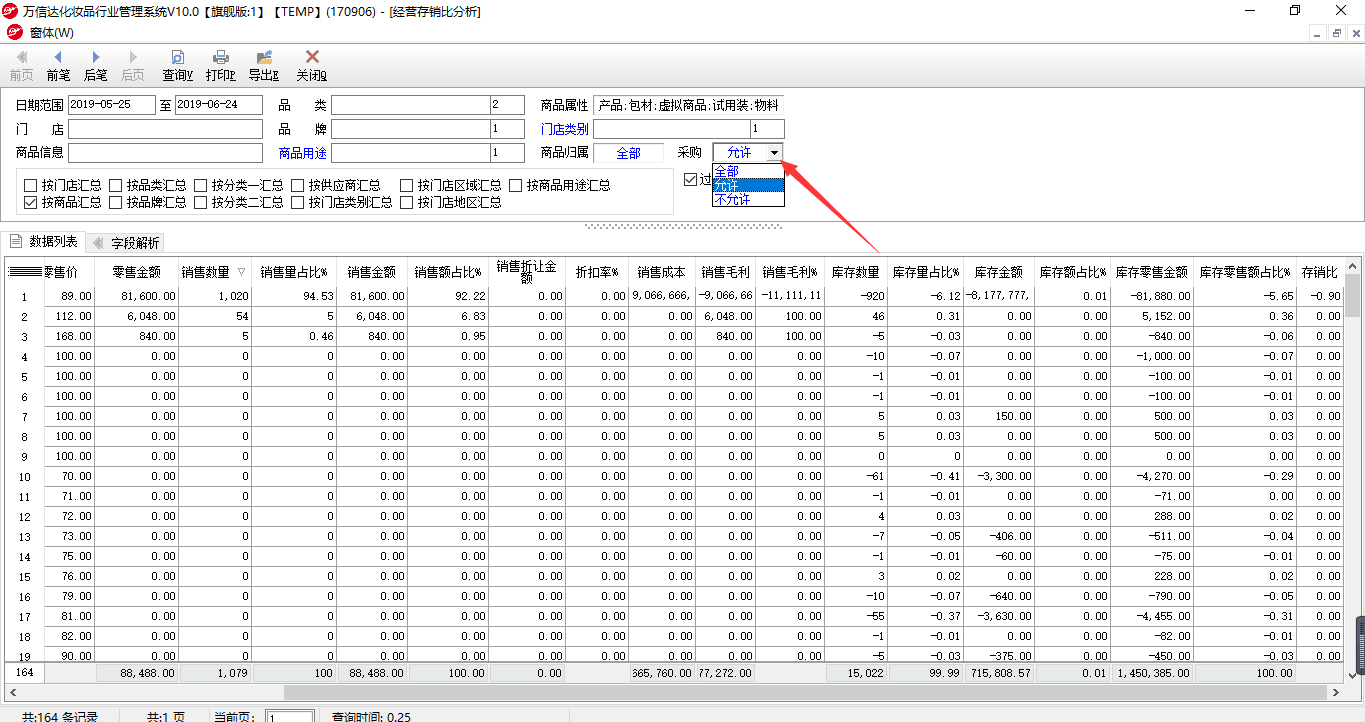Select row 10 in the grid
This screenshot has width=1365, height=722.
point(25,477)
